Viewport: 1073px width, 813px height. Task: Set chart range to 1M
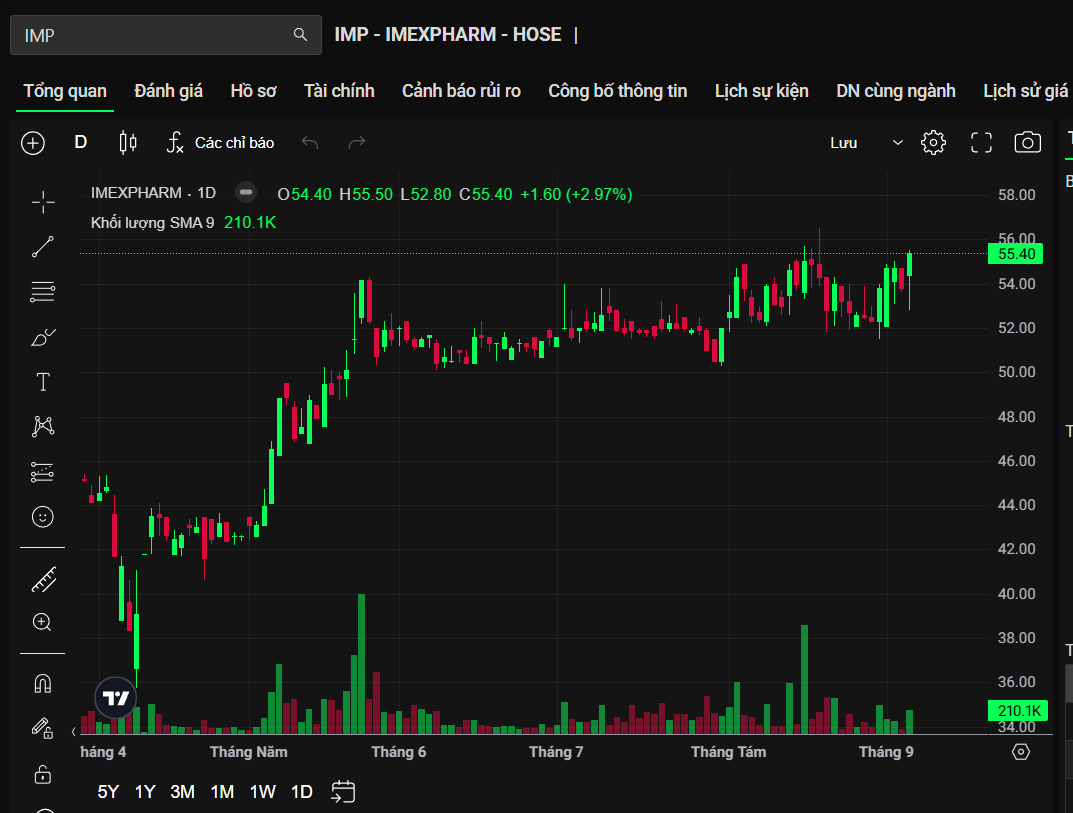pos(222,792)
